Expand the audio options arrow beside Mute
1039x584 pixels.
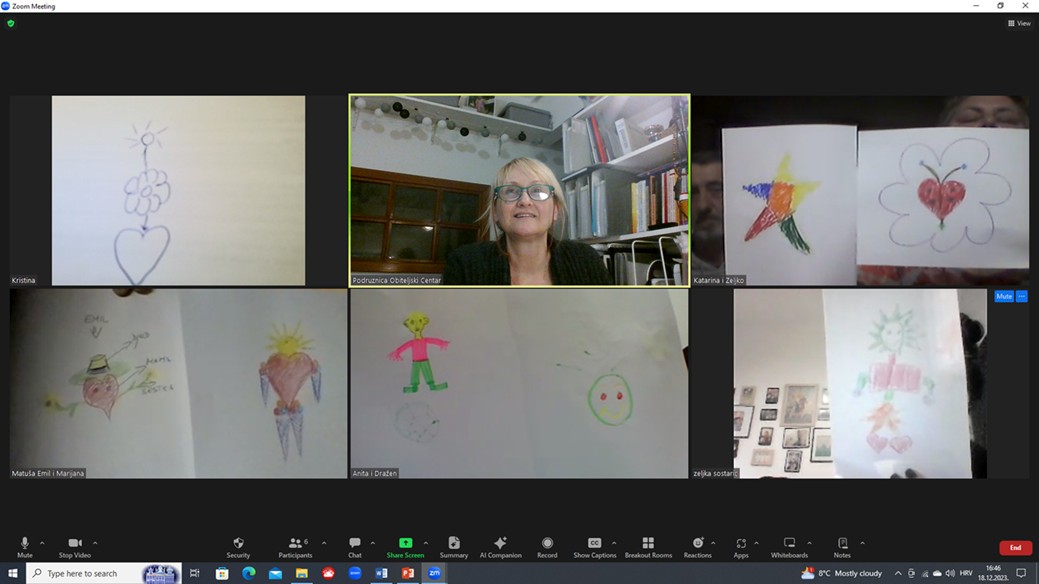(x=42, y=543)
